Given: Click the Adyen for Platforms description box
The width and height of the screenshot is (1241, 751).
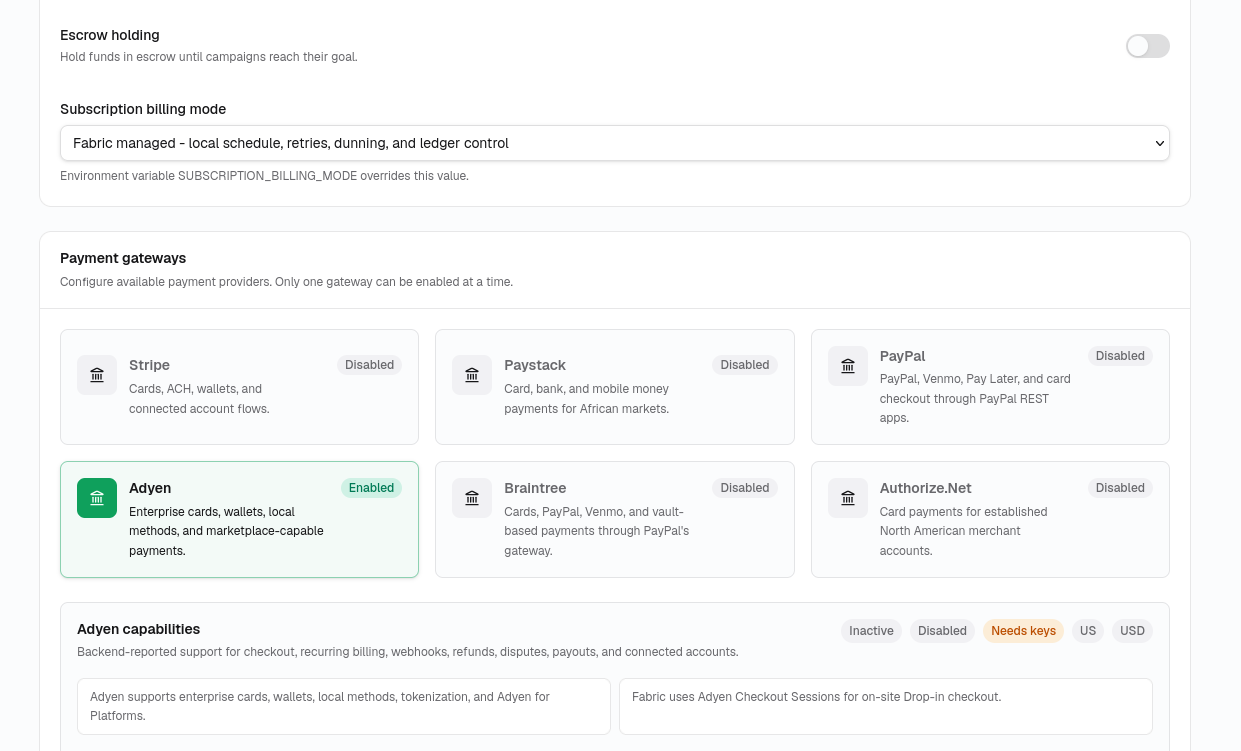Looking at the screenshot, I should [x=344, y=706].
